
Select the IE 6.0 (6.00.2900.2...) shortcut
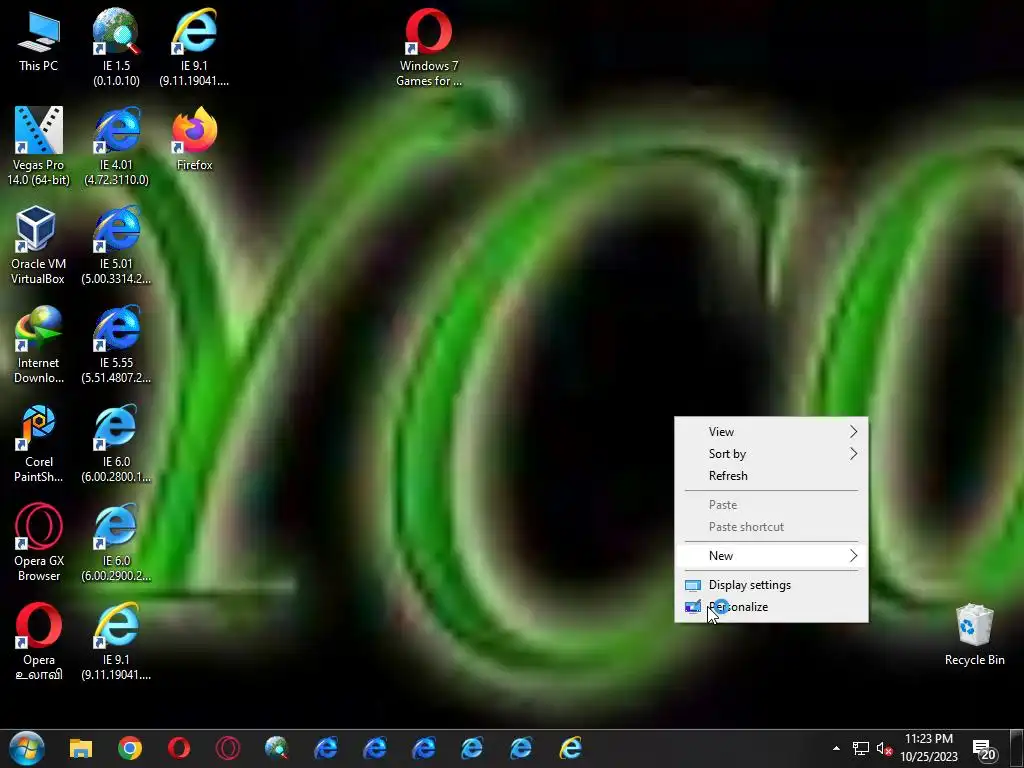coord(116,543)
